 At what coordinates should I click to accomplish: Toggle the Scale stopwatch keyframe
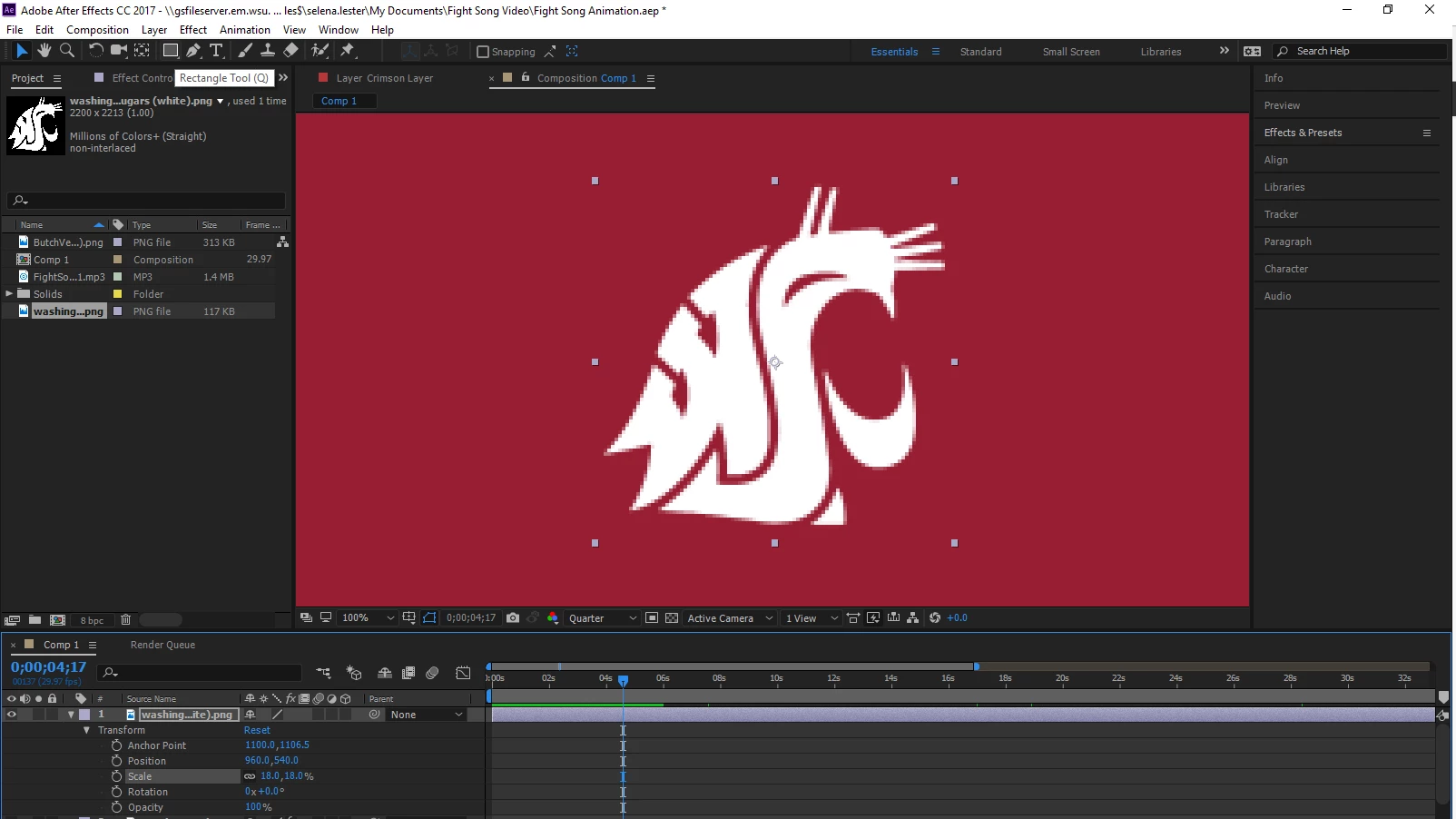tap(116, 776)
